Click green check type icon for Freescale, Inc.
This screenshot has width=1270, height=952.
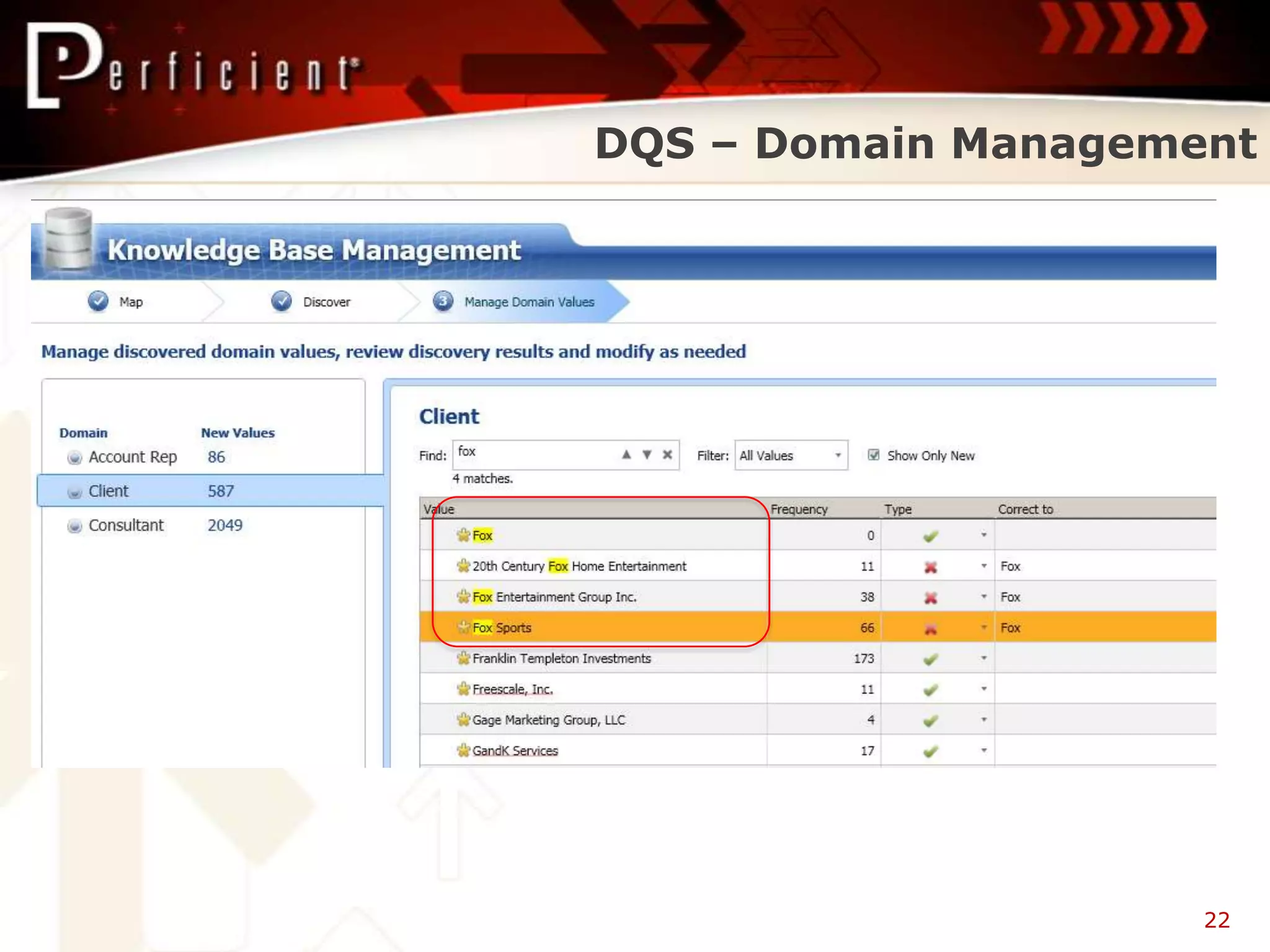(x=930, y=690)
